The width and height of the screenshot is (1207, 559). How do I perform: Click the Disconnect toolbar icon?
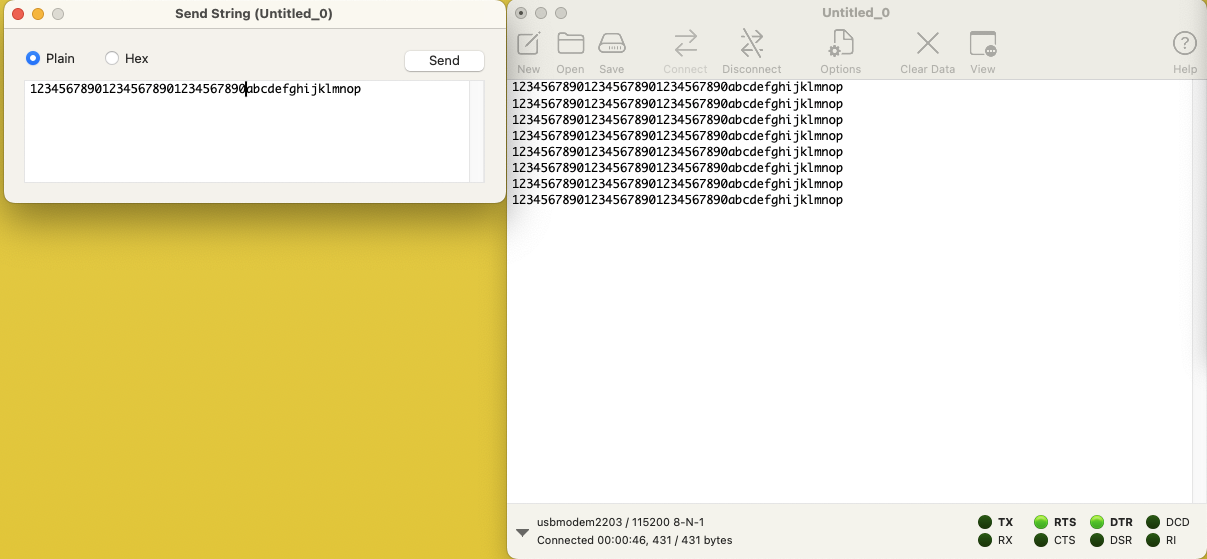coord(752,44)
